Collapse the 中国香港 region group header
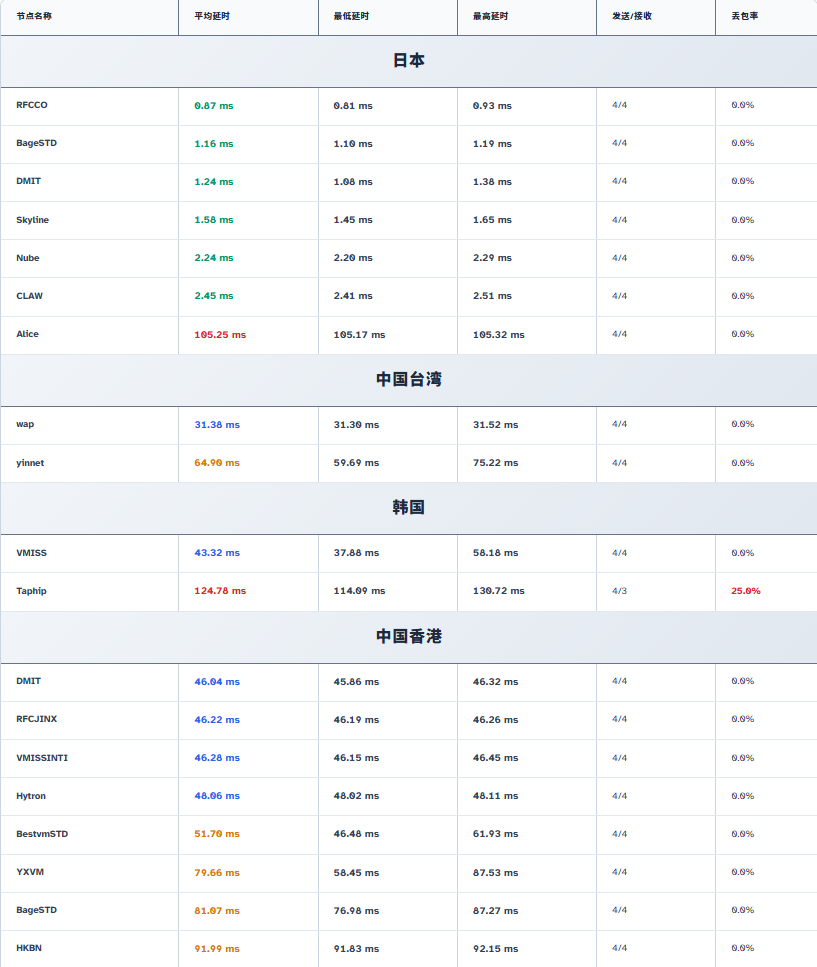This screenshot has height=967, width=817. coord(408,637)
